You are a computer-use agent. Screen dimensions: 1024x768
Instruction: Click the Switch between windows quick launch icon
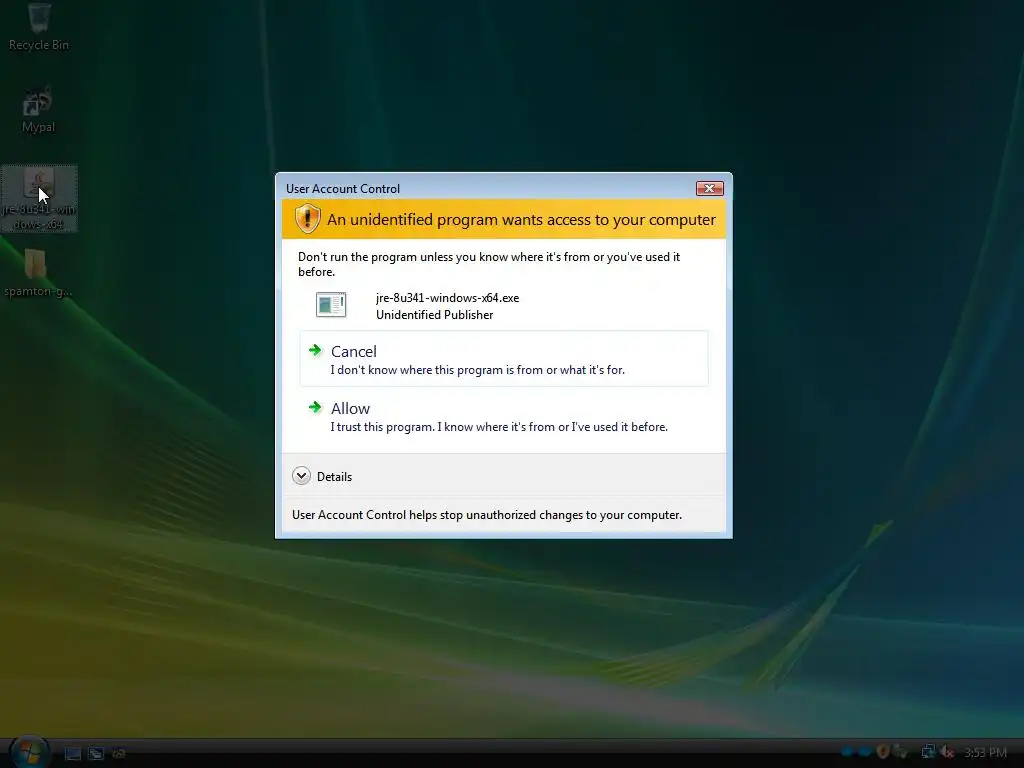coord(96,754)
